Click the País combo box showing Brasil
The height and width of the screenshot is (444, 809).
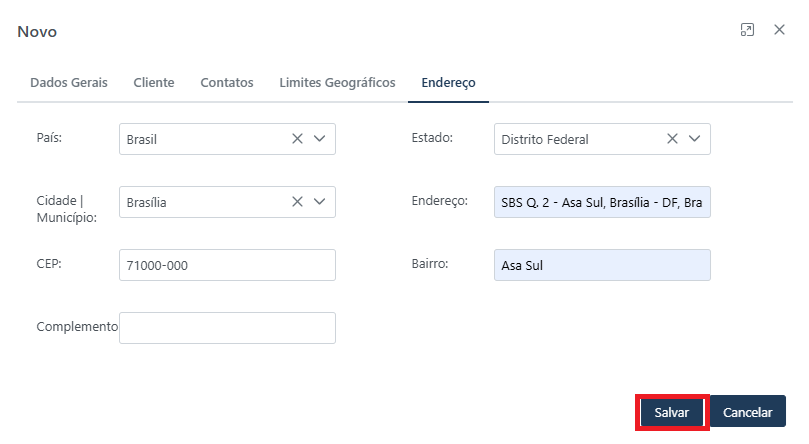pyautogui.click(x=200, y=139)
